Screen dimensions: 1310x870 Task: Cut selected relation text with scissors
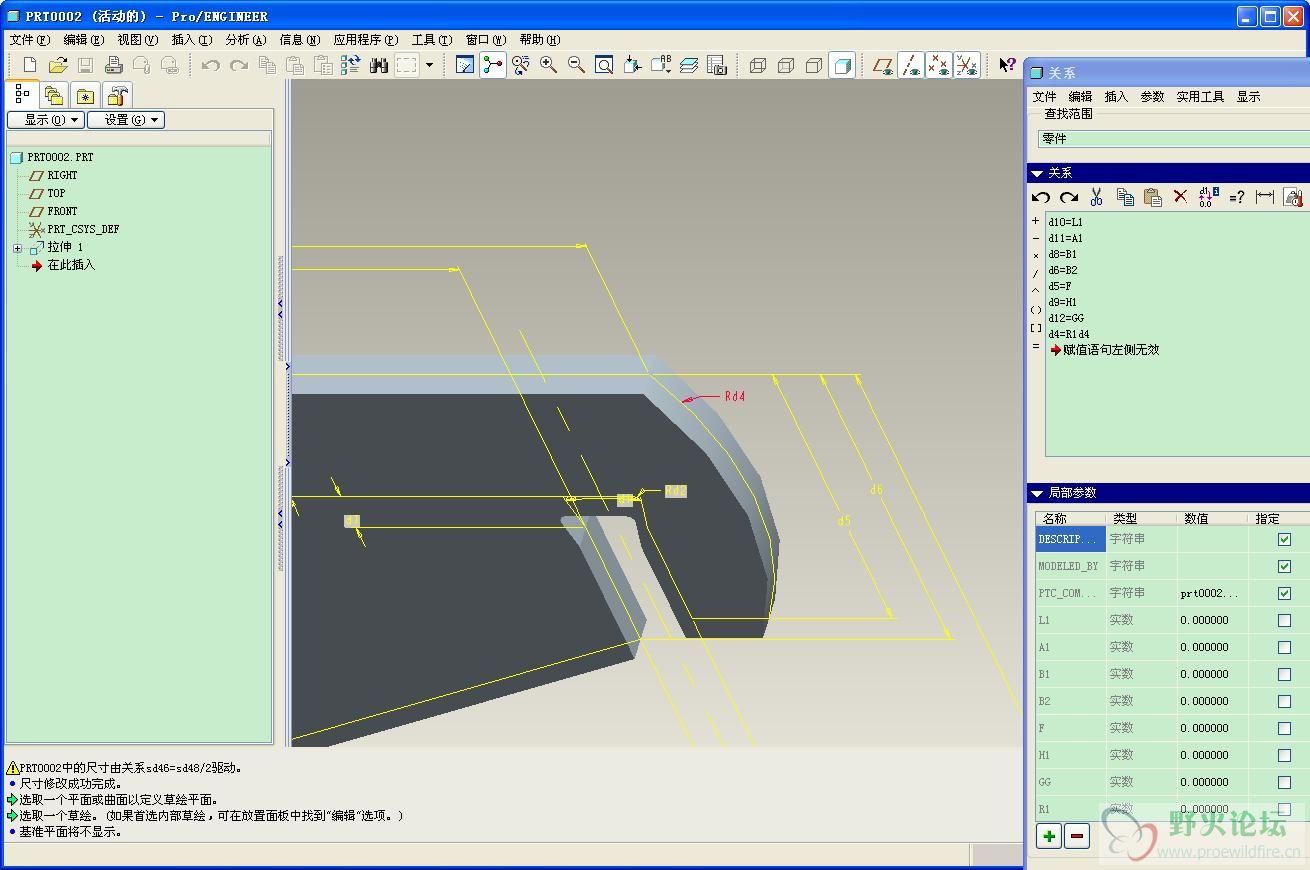(x=1097, y=197)
